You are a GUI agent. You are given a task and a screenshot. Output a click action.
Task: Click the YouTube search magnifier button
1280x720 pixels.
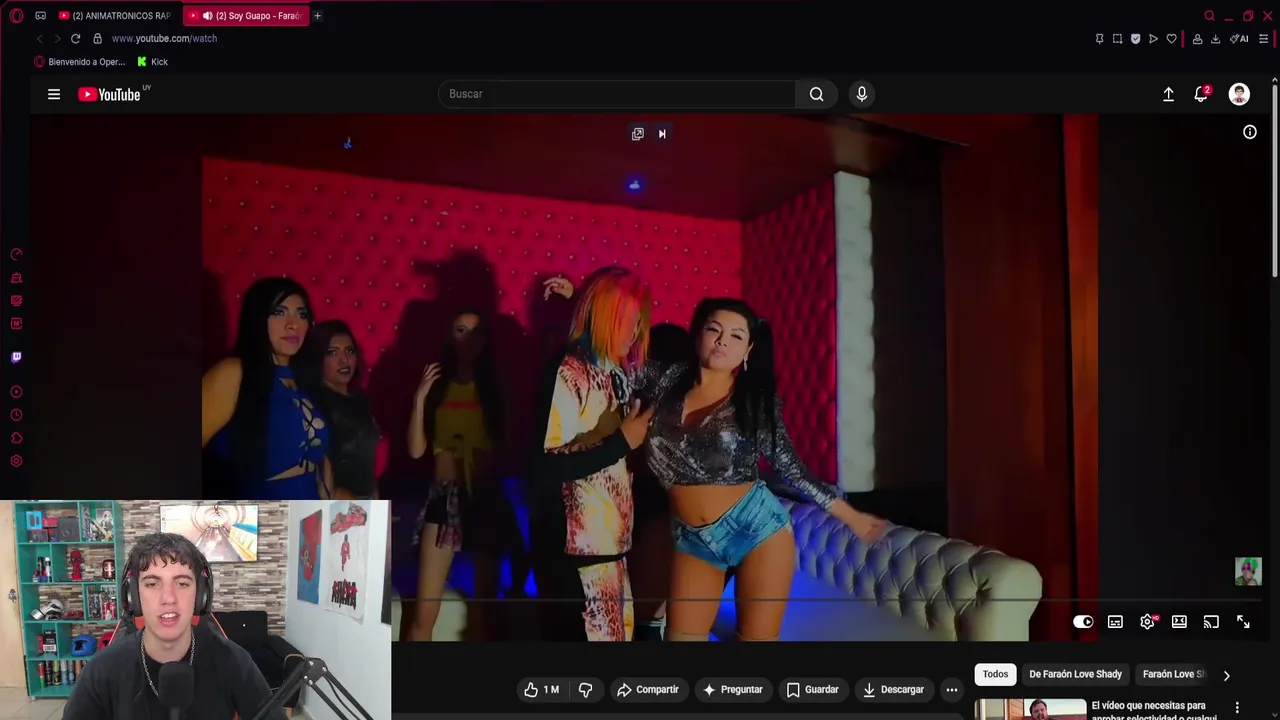[x=817, y=94]
